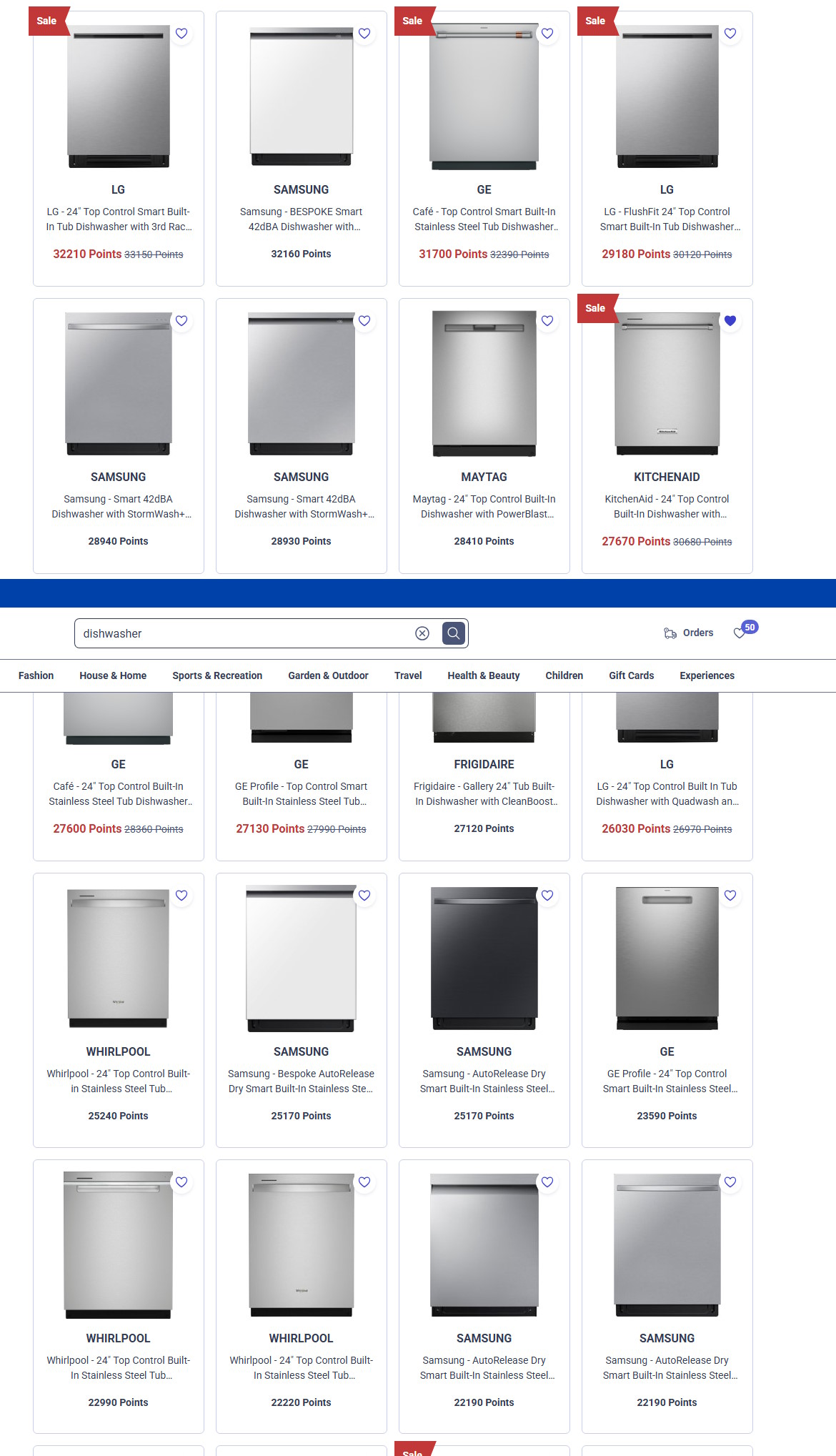
Task: Favorite the Samsung 28940 Points dishwasher
Action: tap(181, 321)
